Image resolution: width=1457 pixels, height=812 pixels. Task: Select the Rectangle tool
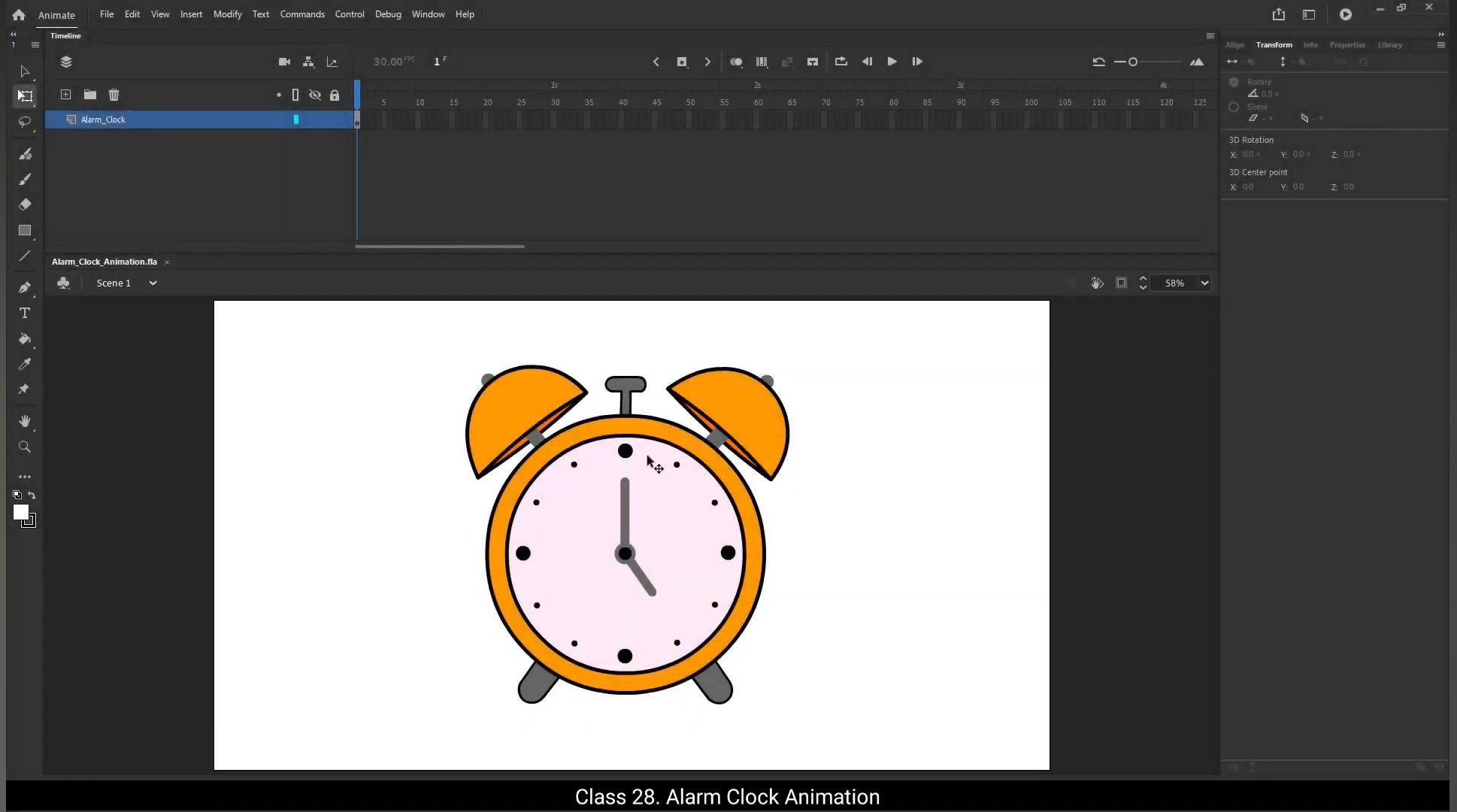[x=25, y=230]
